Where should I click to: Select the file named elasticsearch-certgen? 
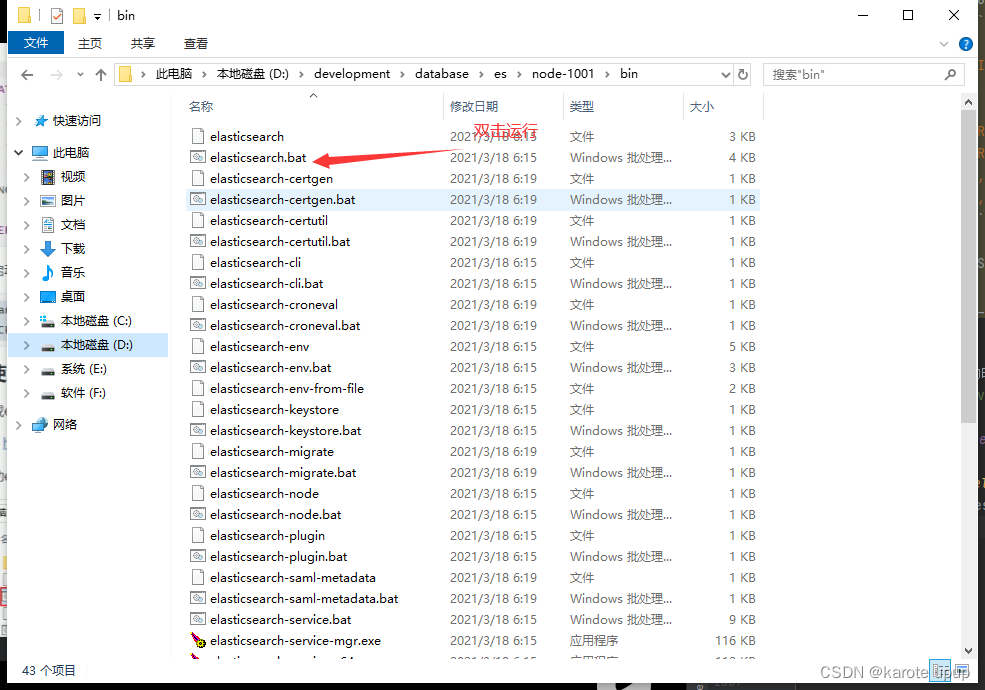(x=271, y=178)
